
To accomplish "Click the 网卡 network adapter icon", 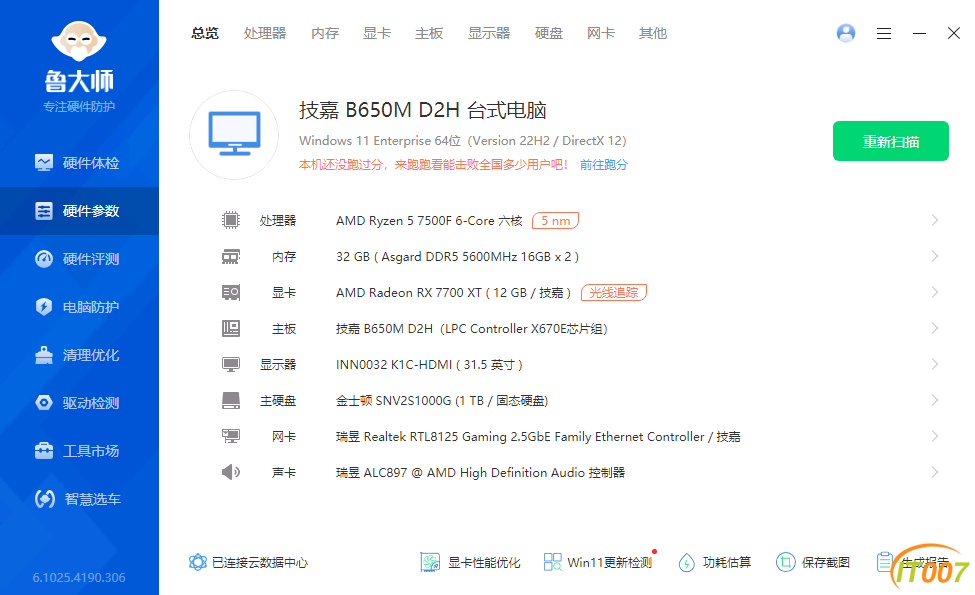I will click(x=231, y=436).
